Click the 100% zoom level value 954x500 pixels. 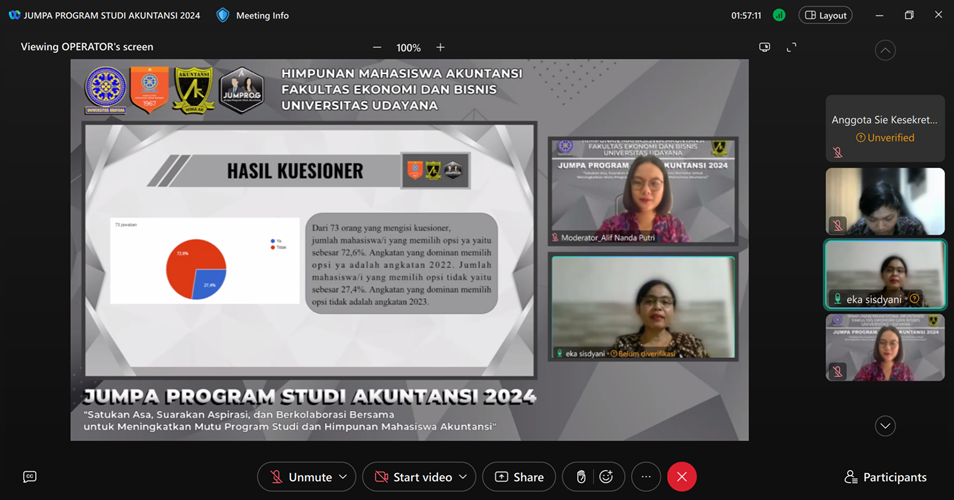point(408,48)
